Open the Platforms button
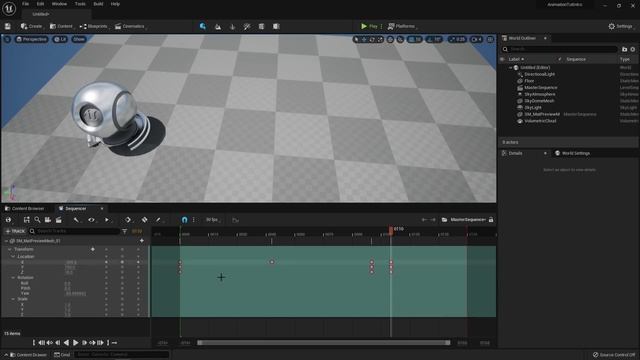640x360 pixels. pos(402,26)
